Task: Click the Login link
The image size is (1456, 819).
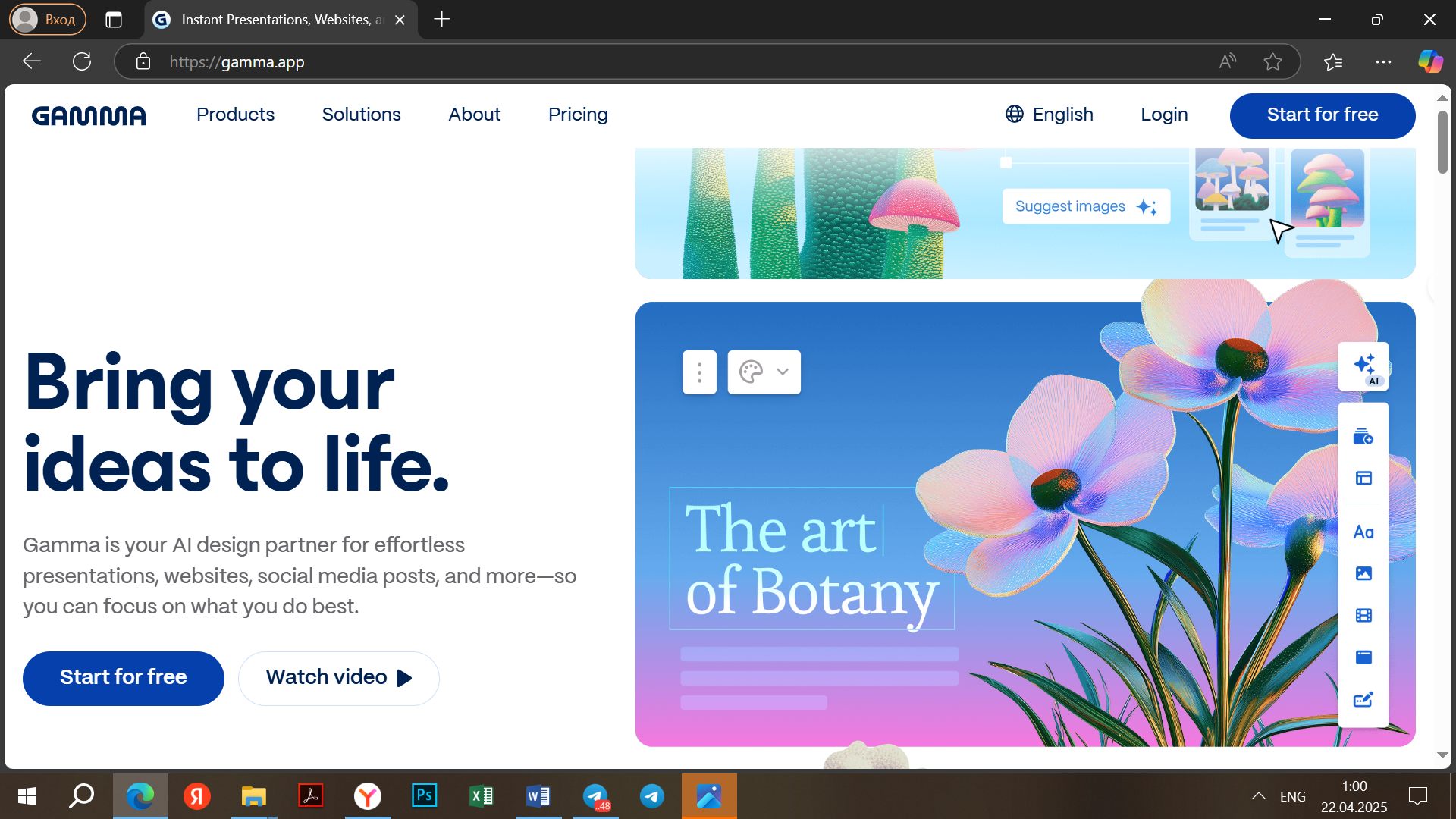Action: point(1164,115)
